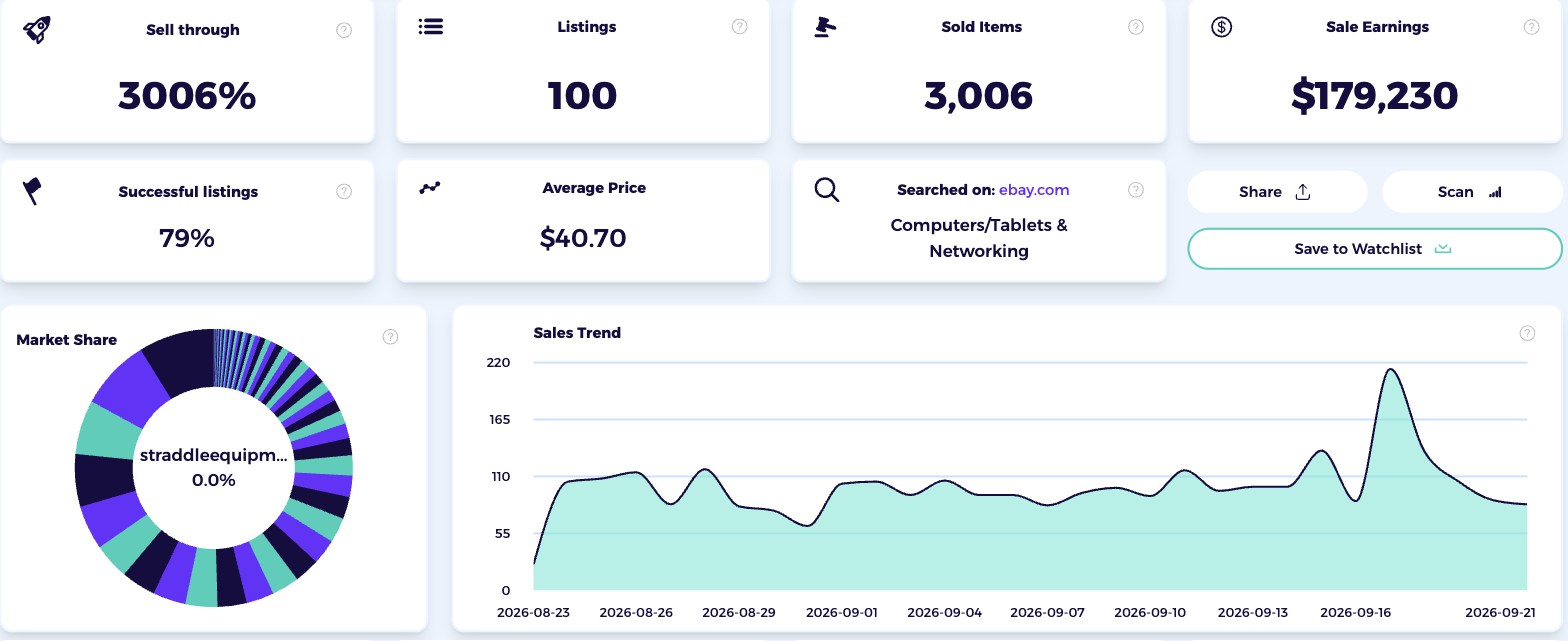Click the Sales Trend peak near 2026-09-16
The width and height of the screenshot is (1568, 641).
pyautogui.click(x=1390, y=369)
